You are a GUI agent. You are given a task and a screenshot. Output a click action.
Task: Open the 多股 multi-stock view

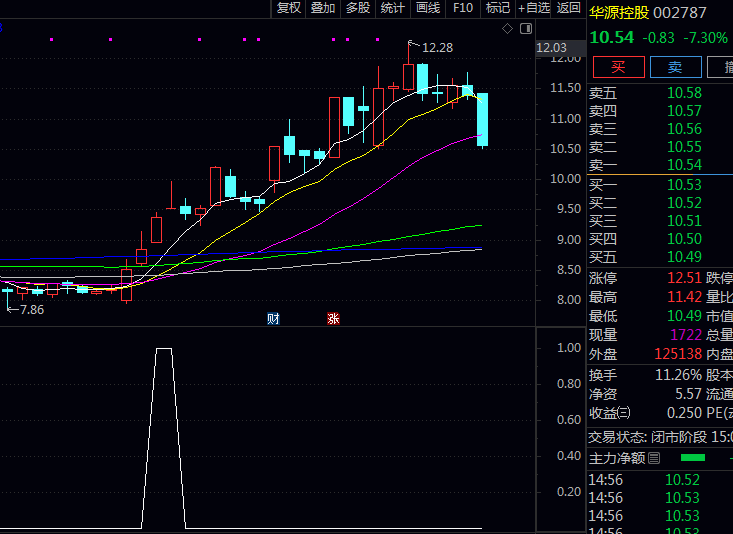point(358,8)
